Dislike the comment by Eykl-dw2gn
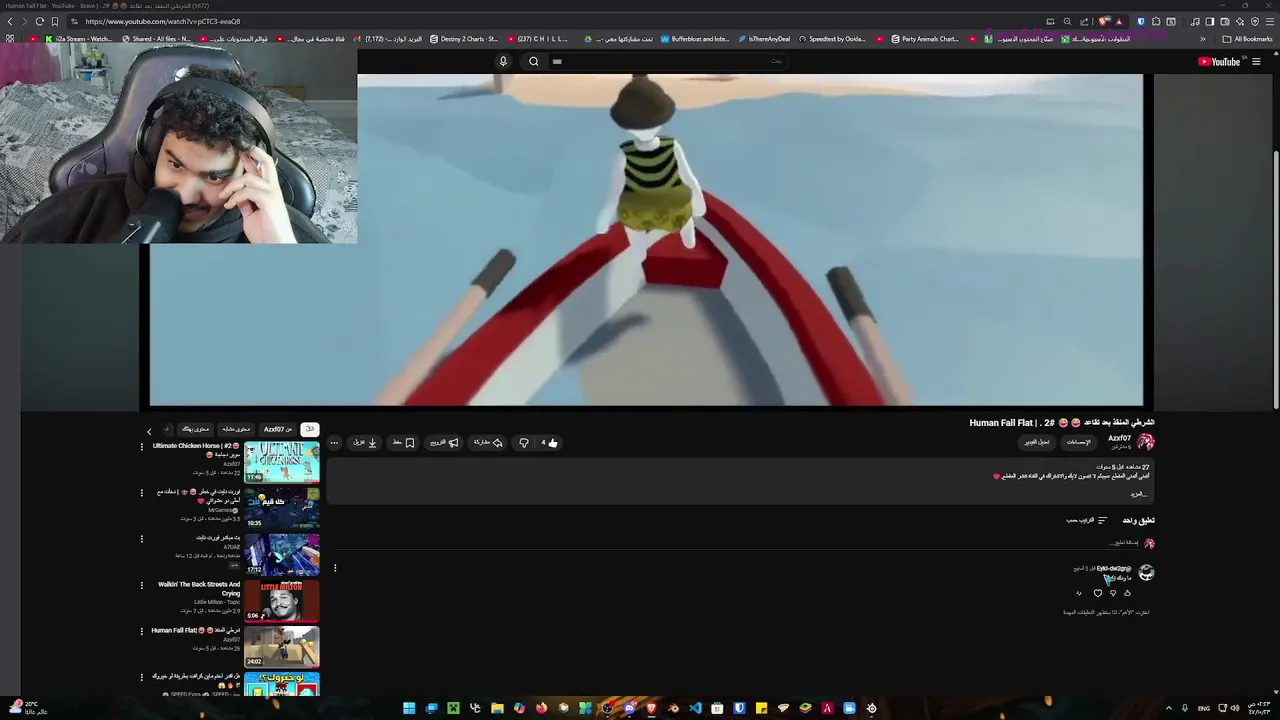 [1112, 593]
